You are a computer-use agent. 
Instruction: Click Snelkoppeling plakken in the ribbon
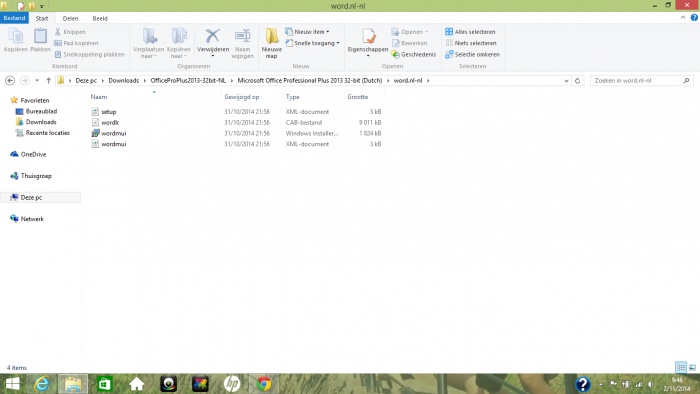tap(89, 54)
